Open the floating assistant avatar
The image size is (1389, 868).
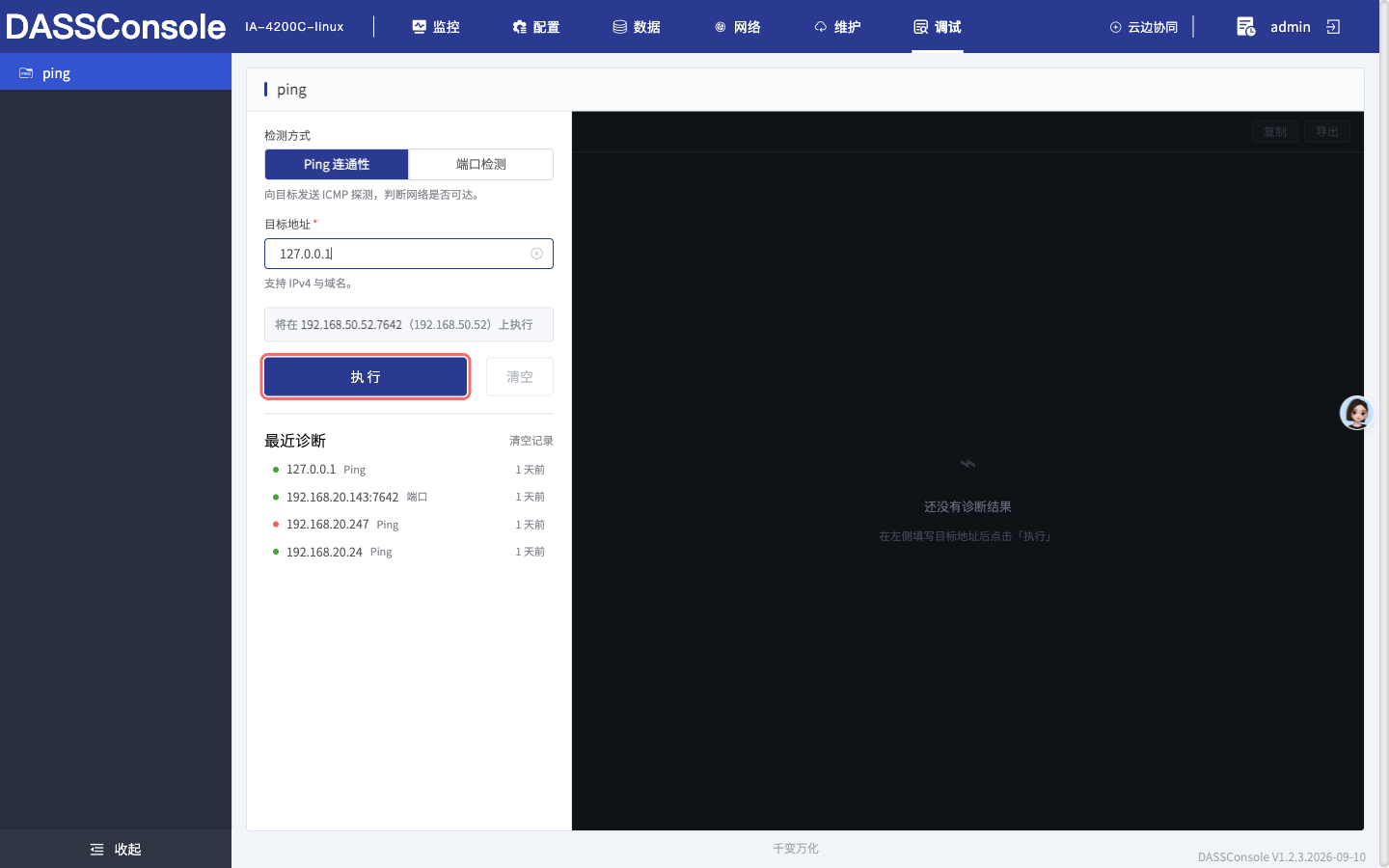[1356, 413]
